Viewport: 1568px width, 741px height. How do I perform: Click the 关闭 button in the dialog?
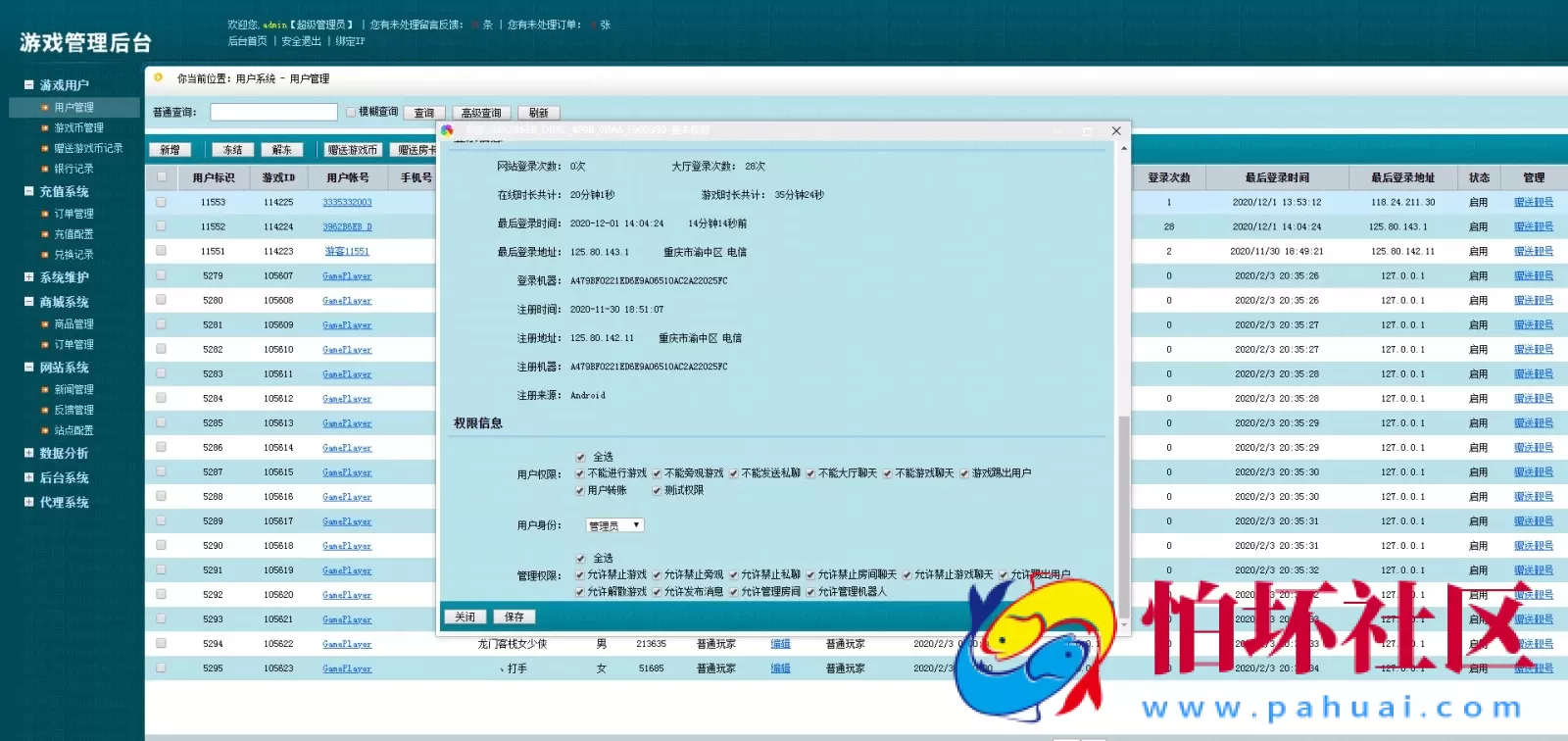(465, 617)
